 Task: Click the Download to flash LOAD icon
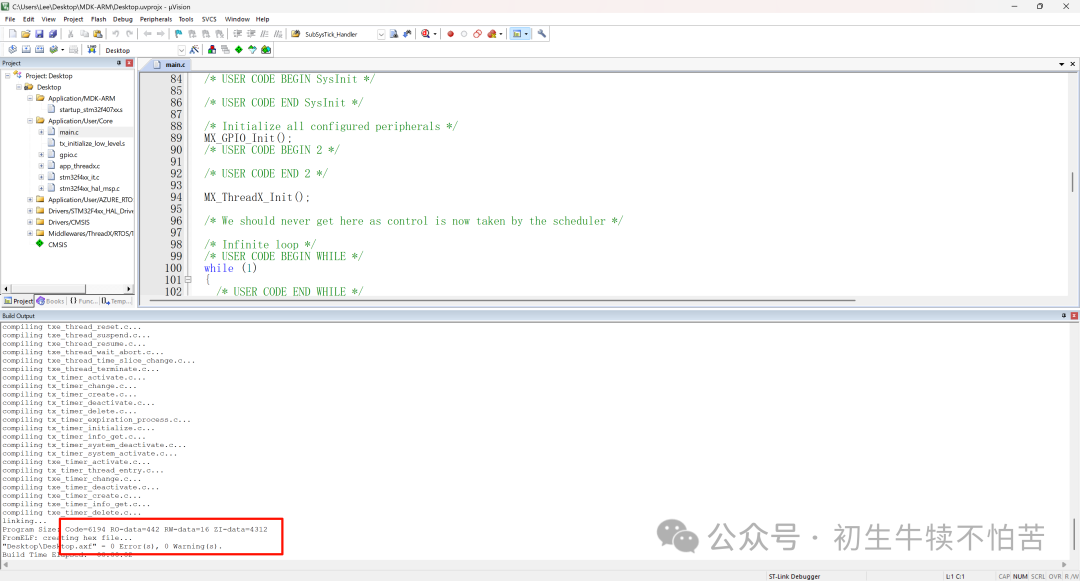[x=92, y=50]
